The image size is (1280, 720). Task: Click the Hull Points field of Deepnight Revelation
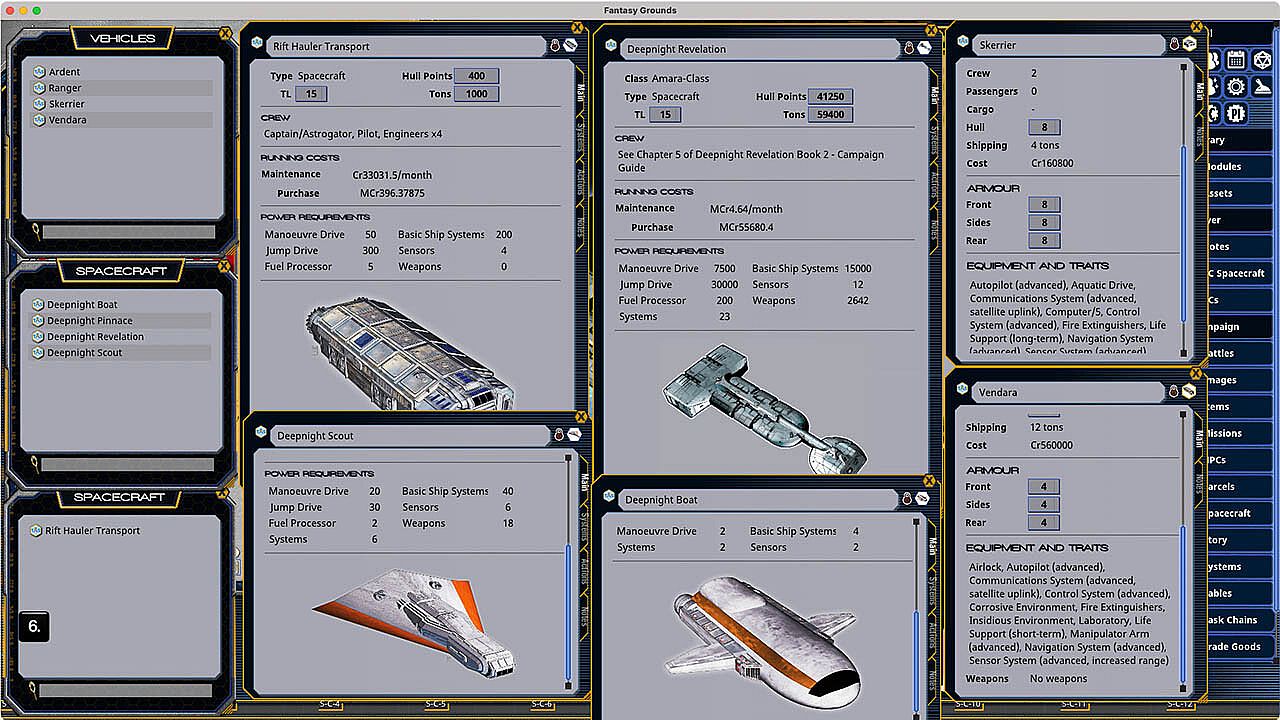829,97
